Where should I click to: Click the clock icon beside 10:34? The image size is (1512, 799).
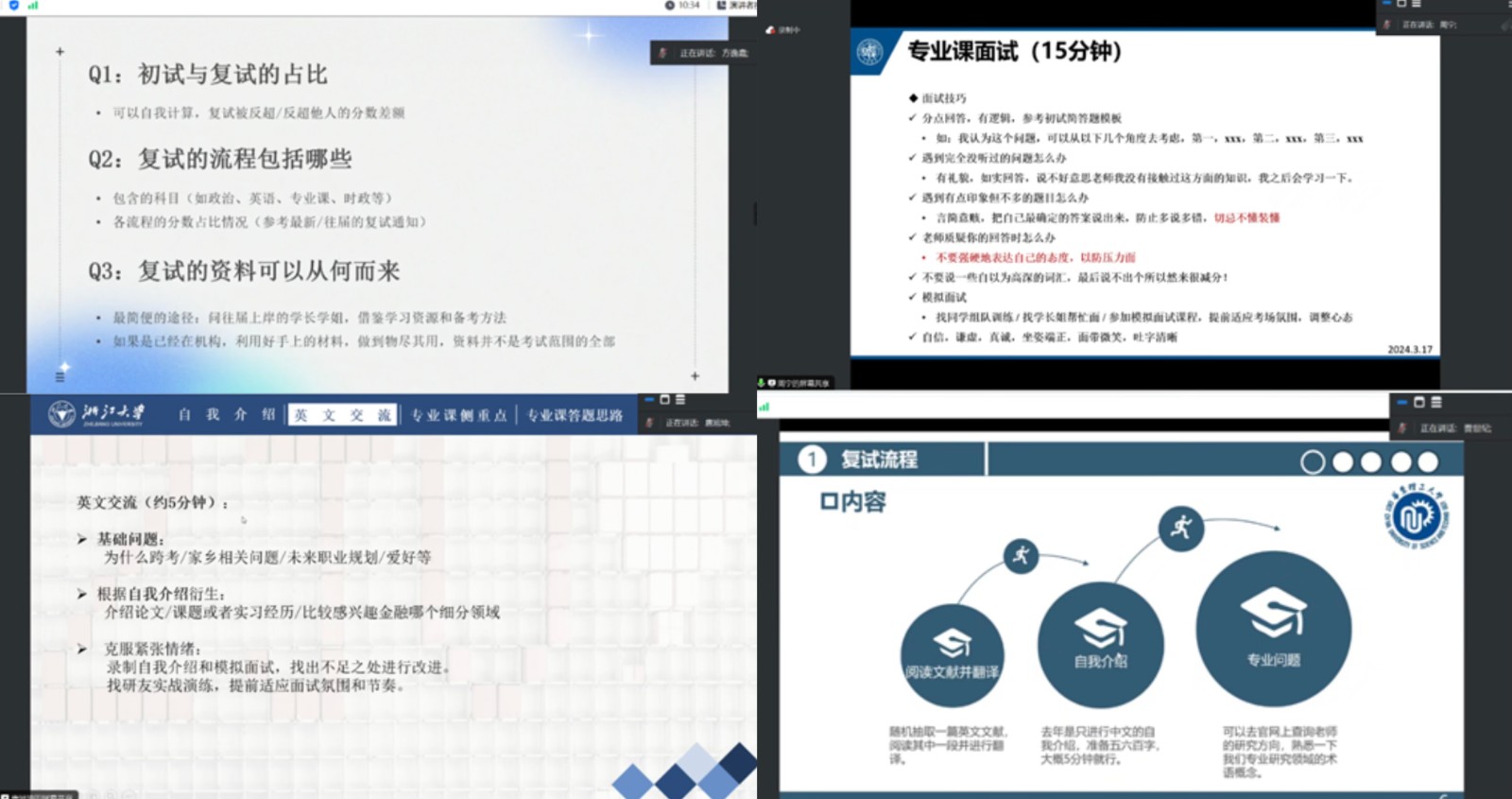tap(670, 6)
